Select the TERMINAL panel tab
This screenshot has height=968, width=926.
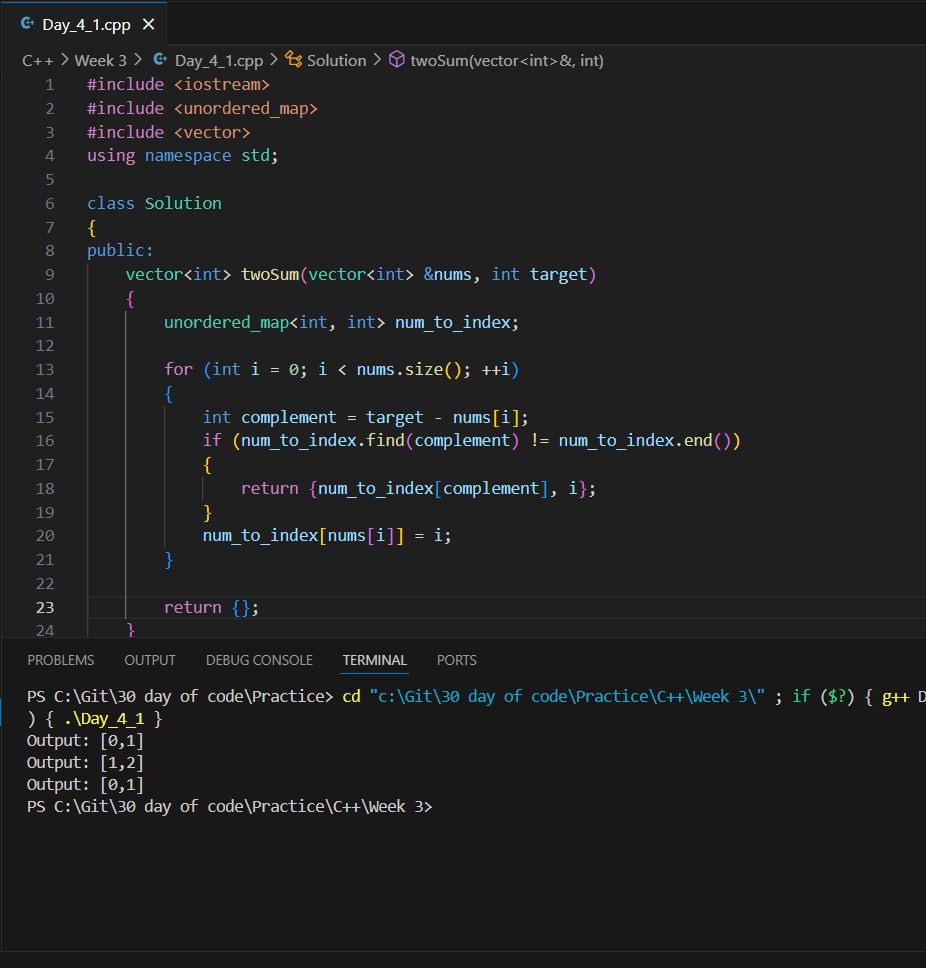(x=375, y=660)
